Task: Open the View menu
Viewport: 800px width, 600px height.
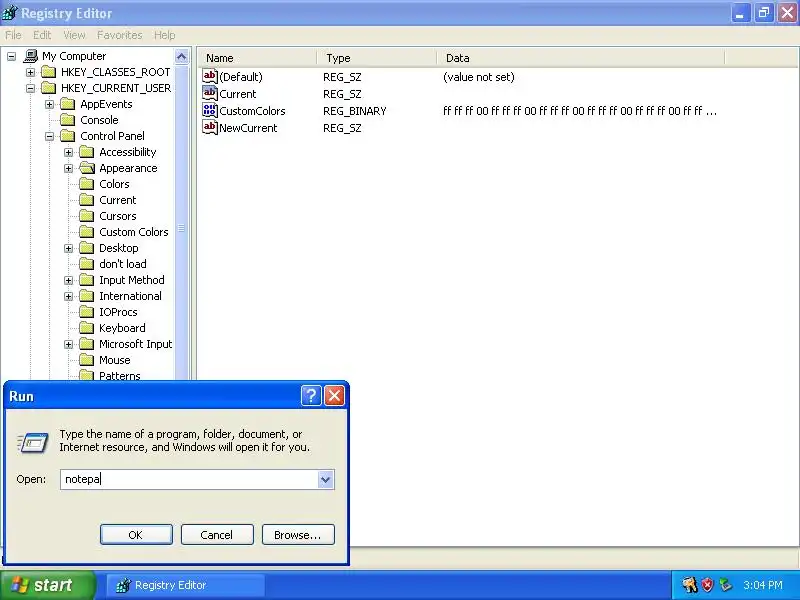Action: [x=74, y=35]
